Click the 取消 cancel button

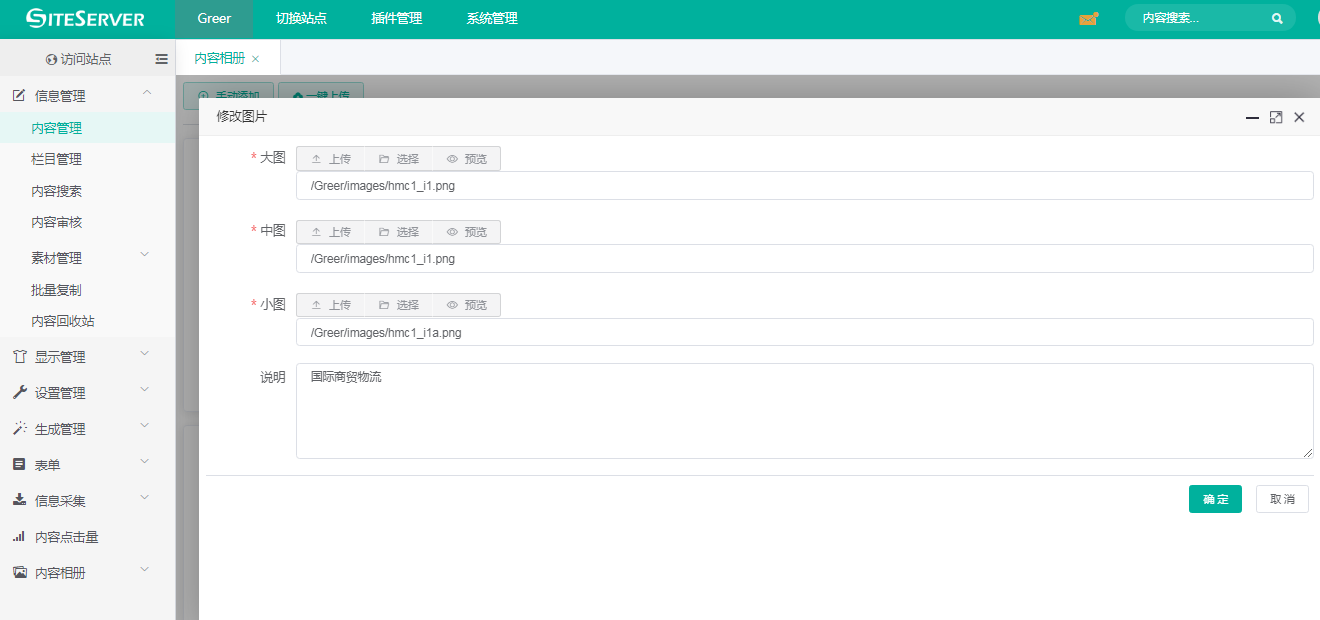1282,499
